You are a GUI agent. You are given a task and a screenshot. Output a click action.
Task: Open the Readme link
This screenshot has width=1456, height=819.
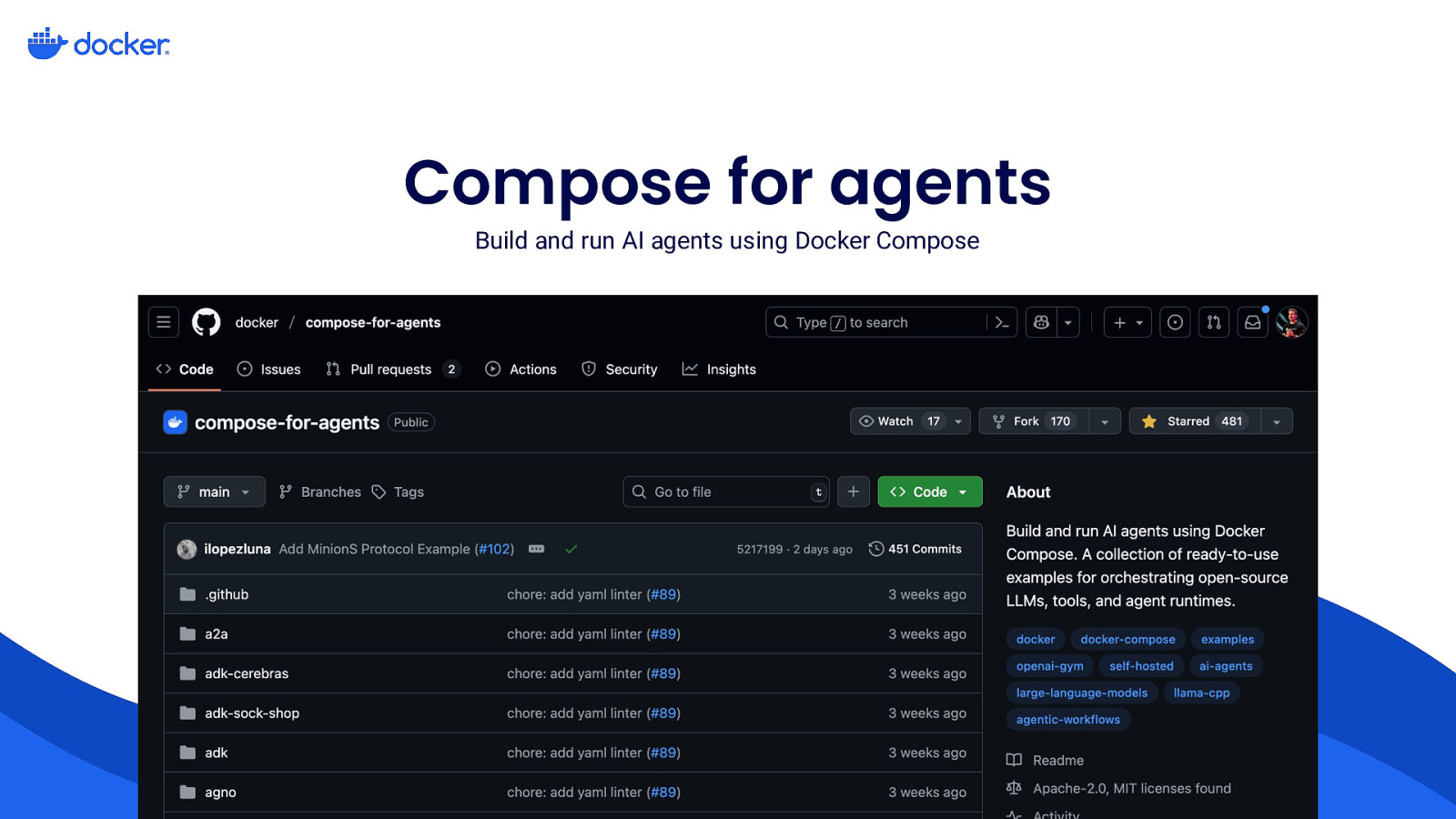click(1046, 760)
